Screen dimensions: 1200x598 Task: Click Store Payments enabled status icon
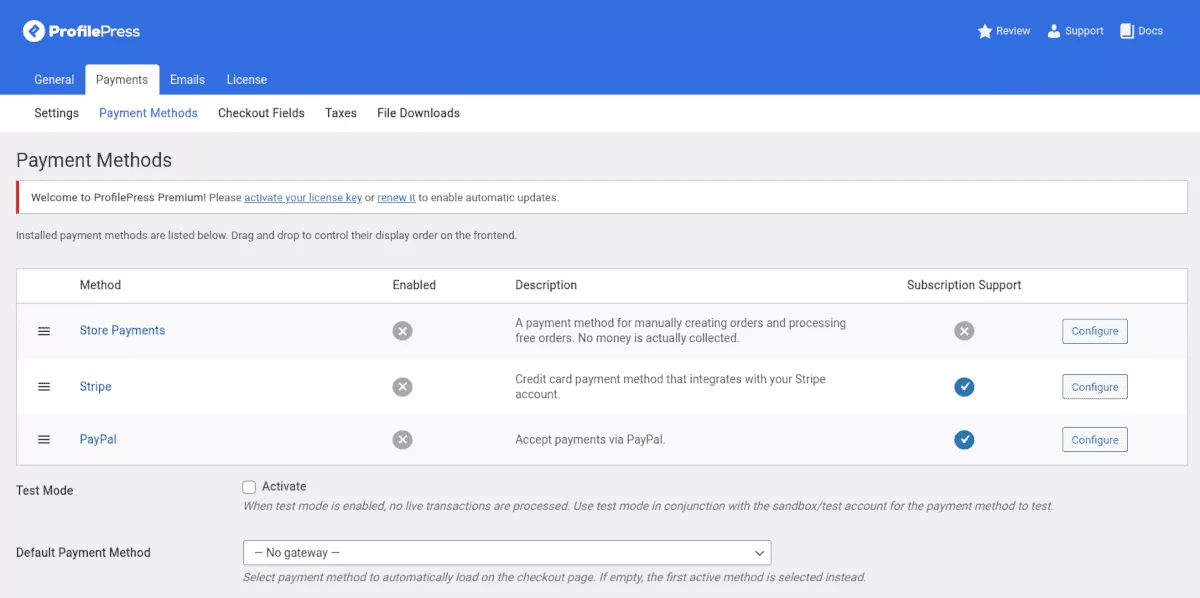(x=402, y=331)
